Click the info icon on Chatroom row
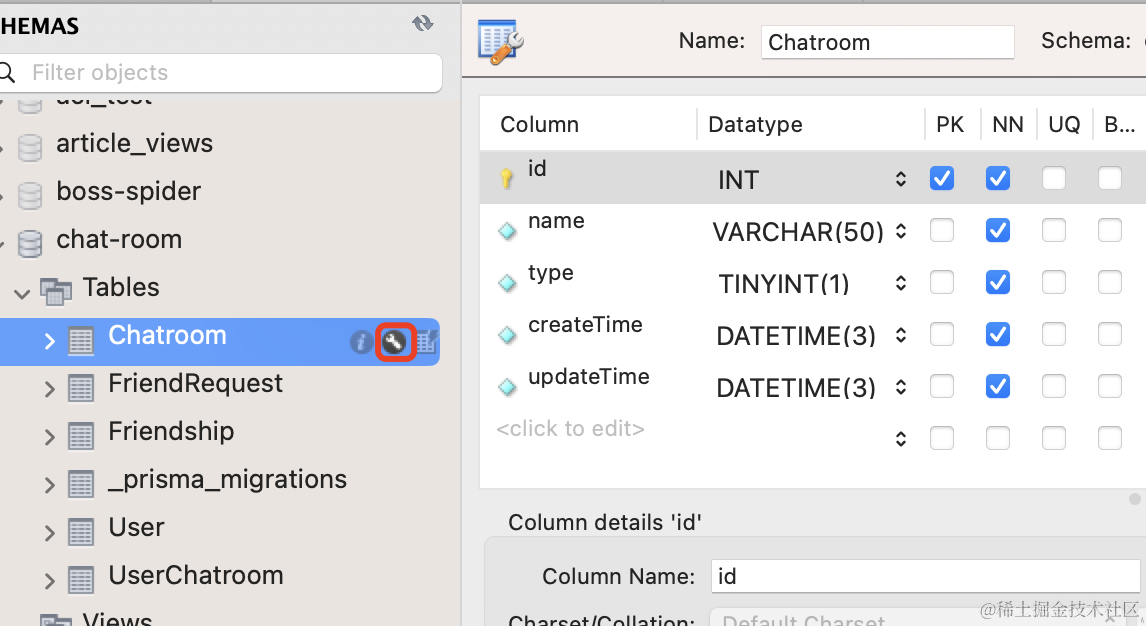 click(361, 343)
